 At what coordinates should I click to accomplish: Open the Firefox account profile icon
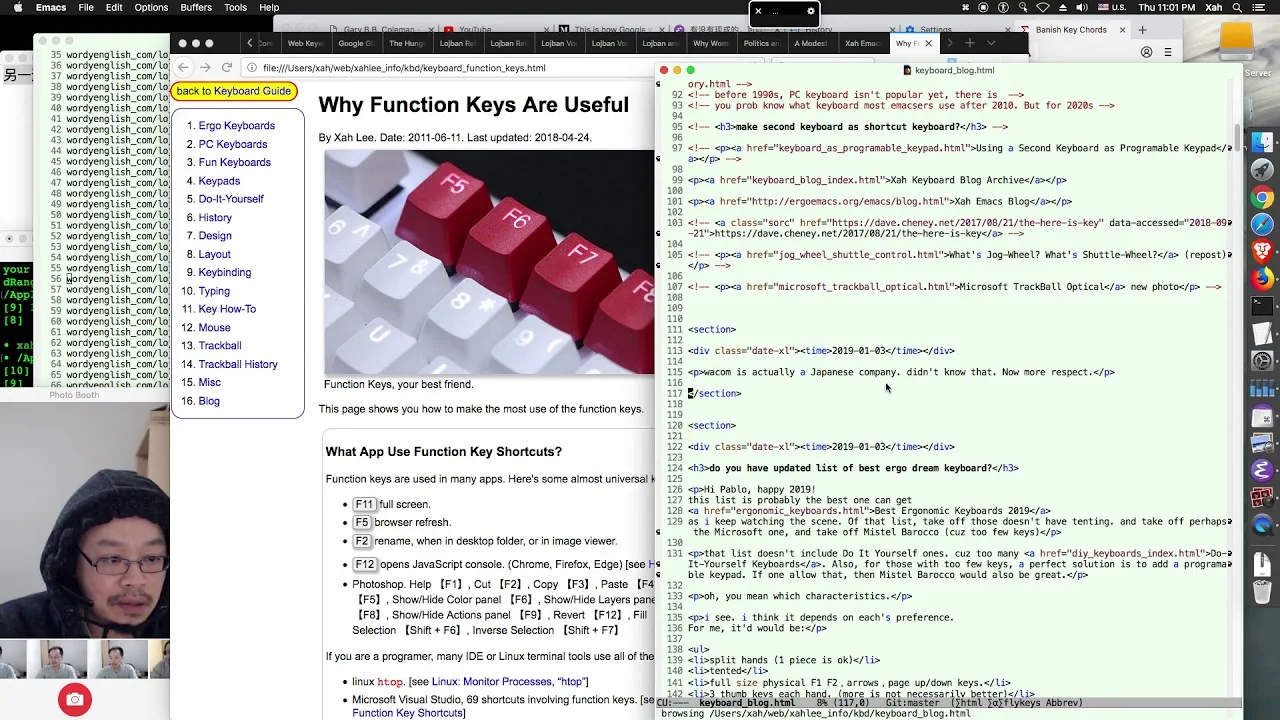(x=1146, y=52)
